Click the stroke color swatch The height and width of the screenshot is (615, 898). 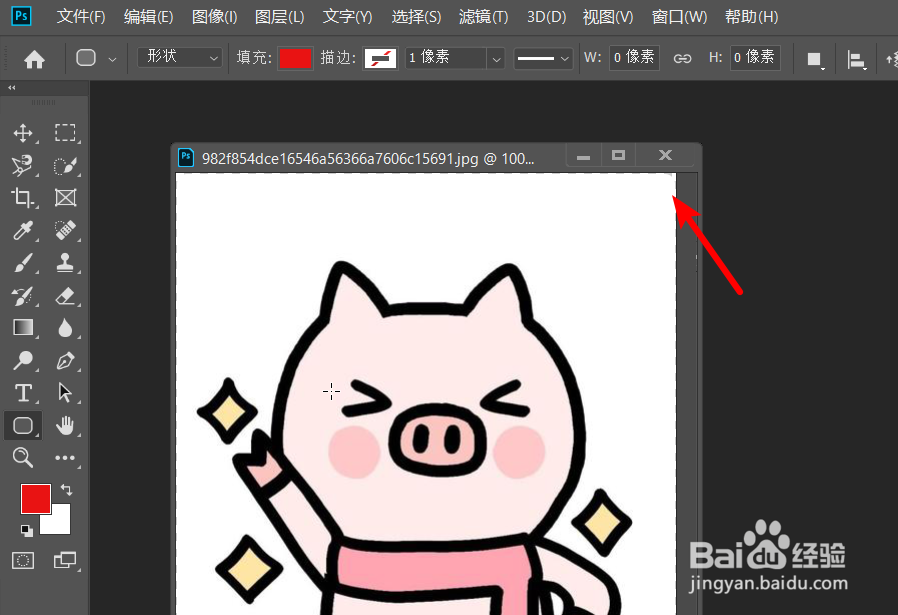pos(380,58)
